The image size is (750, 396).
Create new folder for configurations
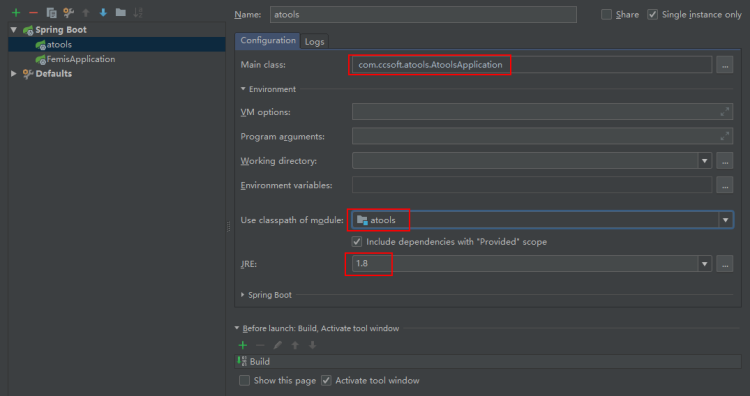(x=121, y=13)
